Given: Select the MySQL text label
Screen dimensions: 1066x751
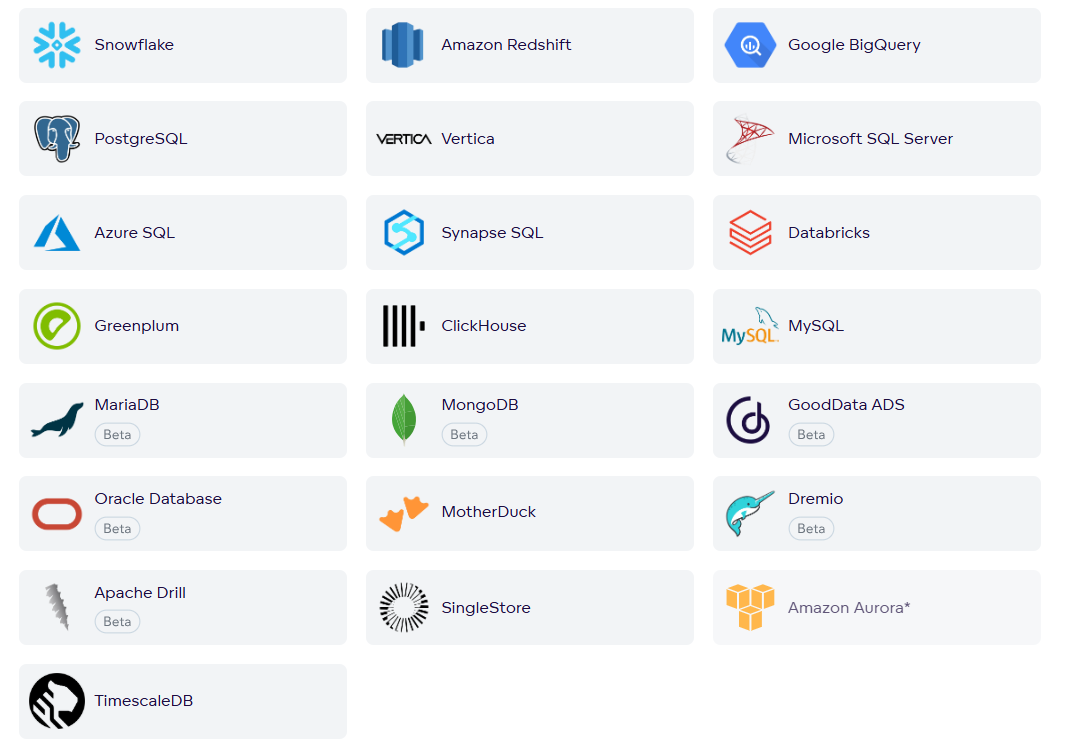Looking at the screenshot, I should click(816, 326).
